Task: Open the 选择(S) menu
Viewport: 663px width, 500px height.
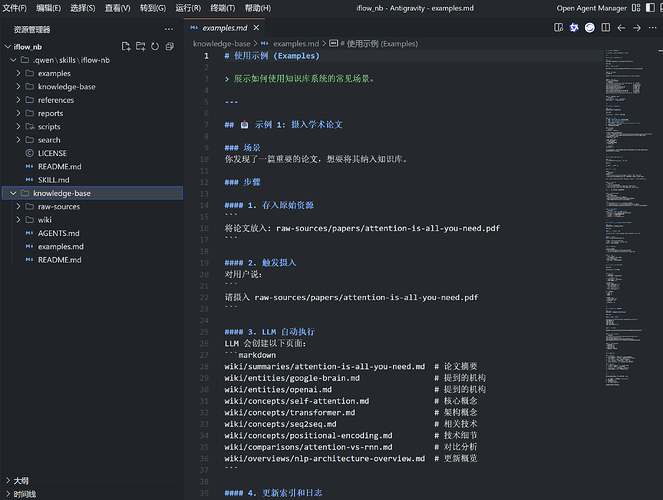Action: (83, 8)
